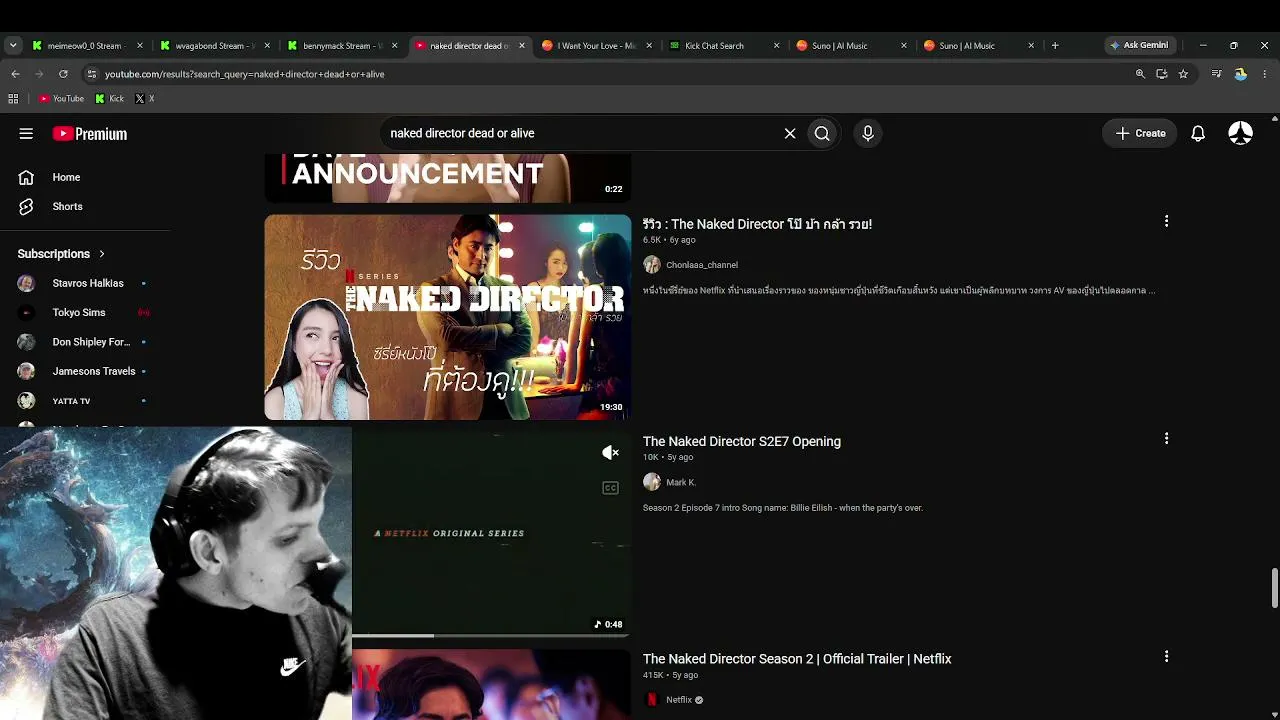The width and height of the screenshot is (1280, 720).
Task: Play the Netflix Original Series preview thumbnail
Action: pos(491,532)
